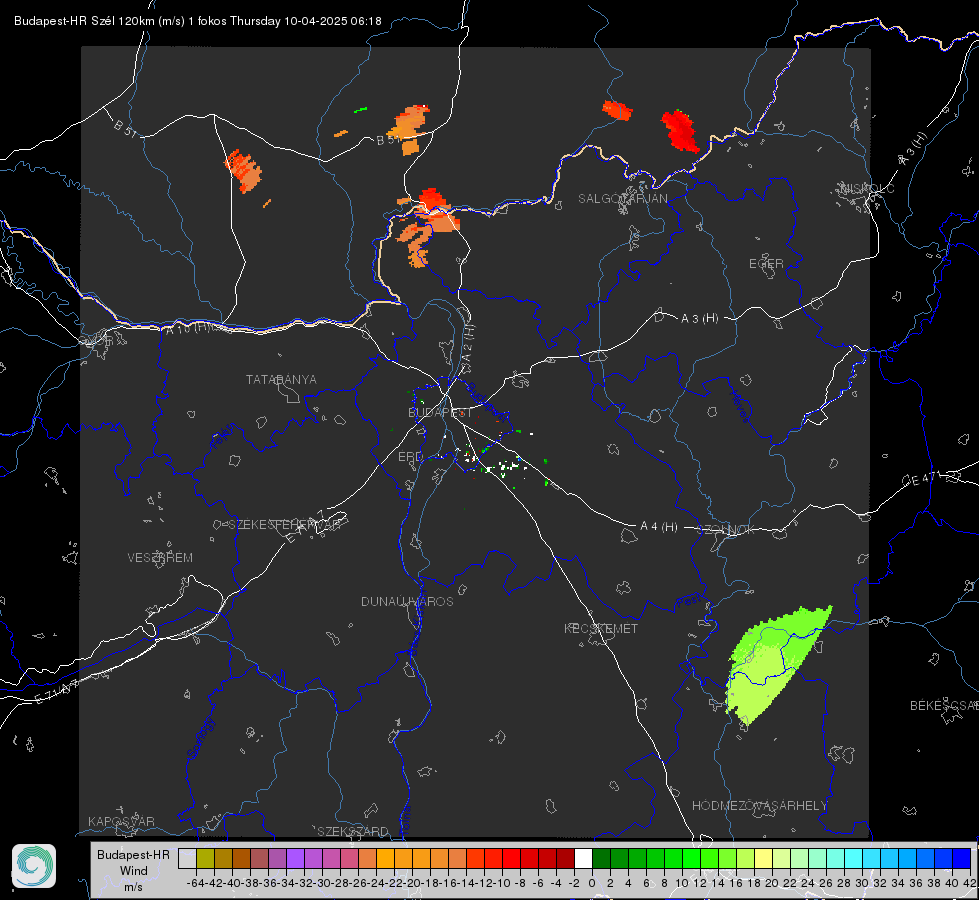Click the white legend swatch between -2 and 0
This screenshot has width=979, height=900.
point(583,858)
